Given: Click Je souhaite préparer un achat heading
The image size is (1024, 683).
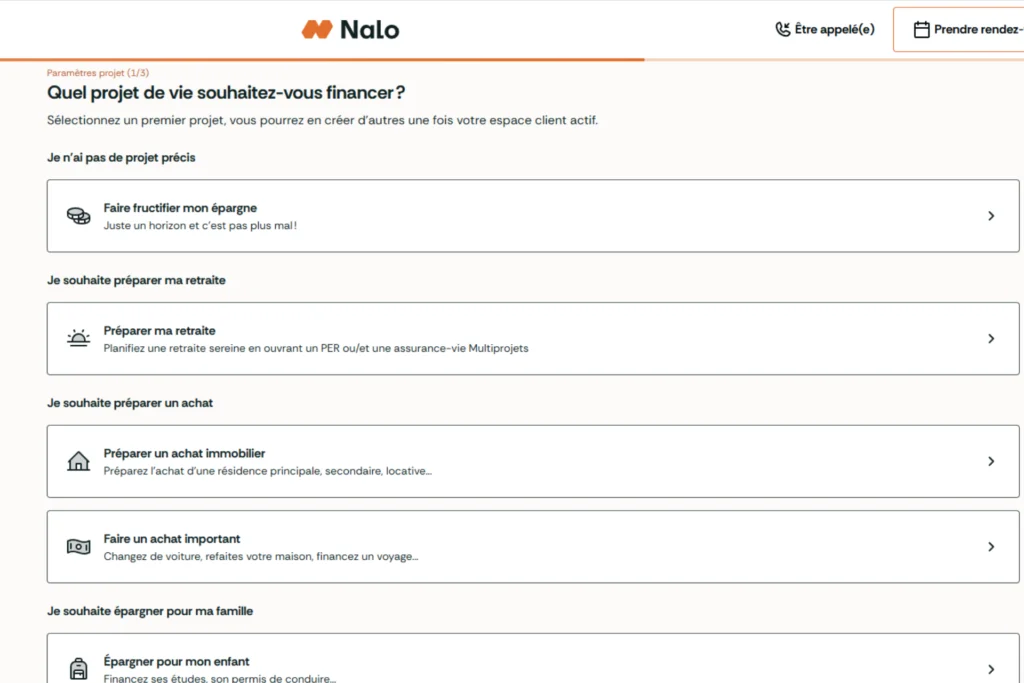Looking at the screenshot, I should point(130,403).
